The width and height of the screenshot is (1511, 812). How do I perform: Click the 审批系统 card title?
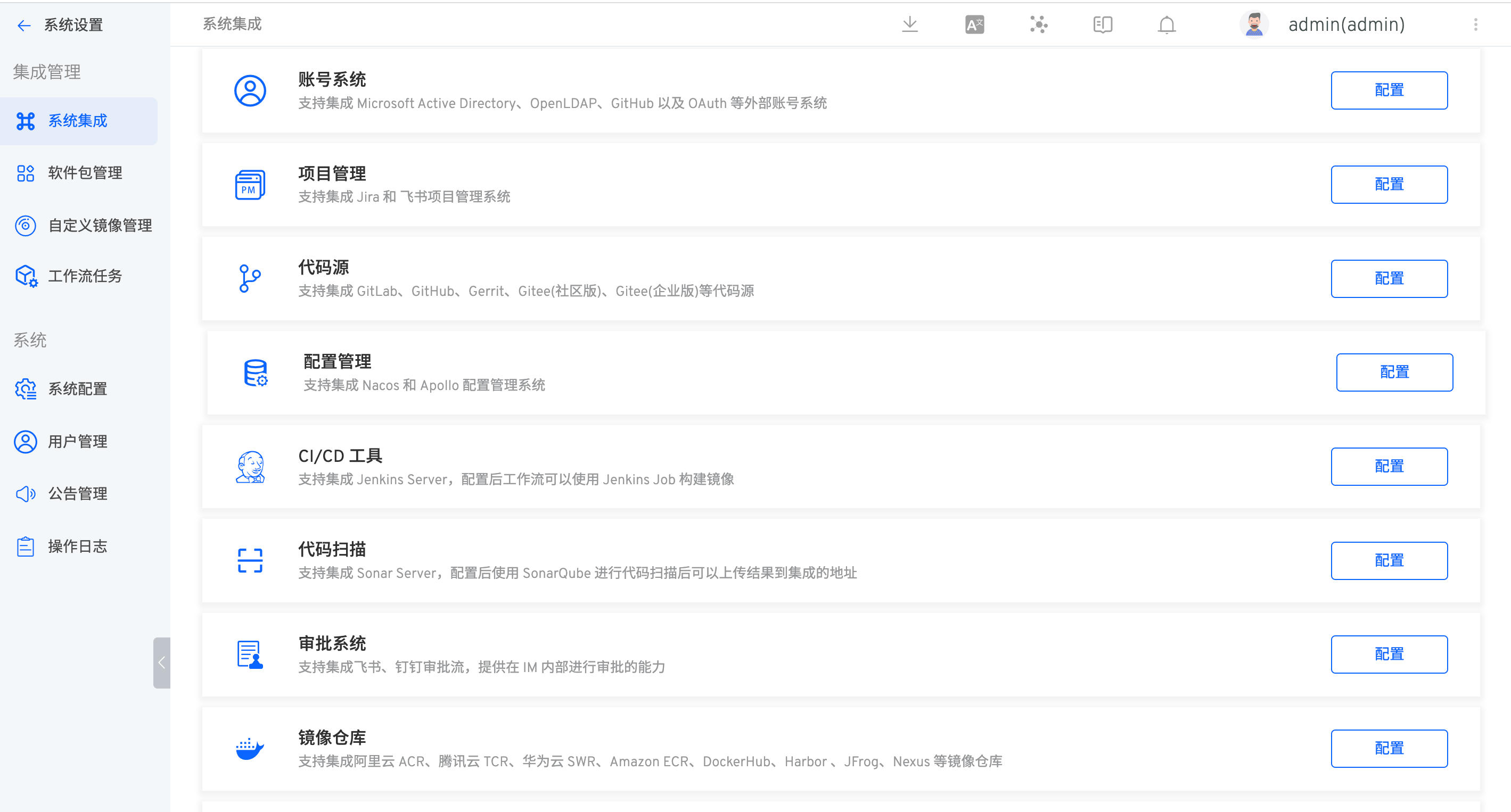[332, 644]
